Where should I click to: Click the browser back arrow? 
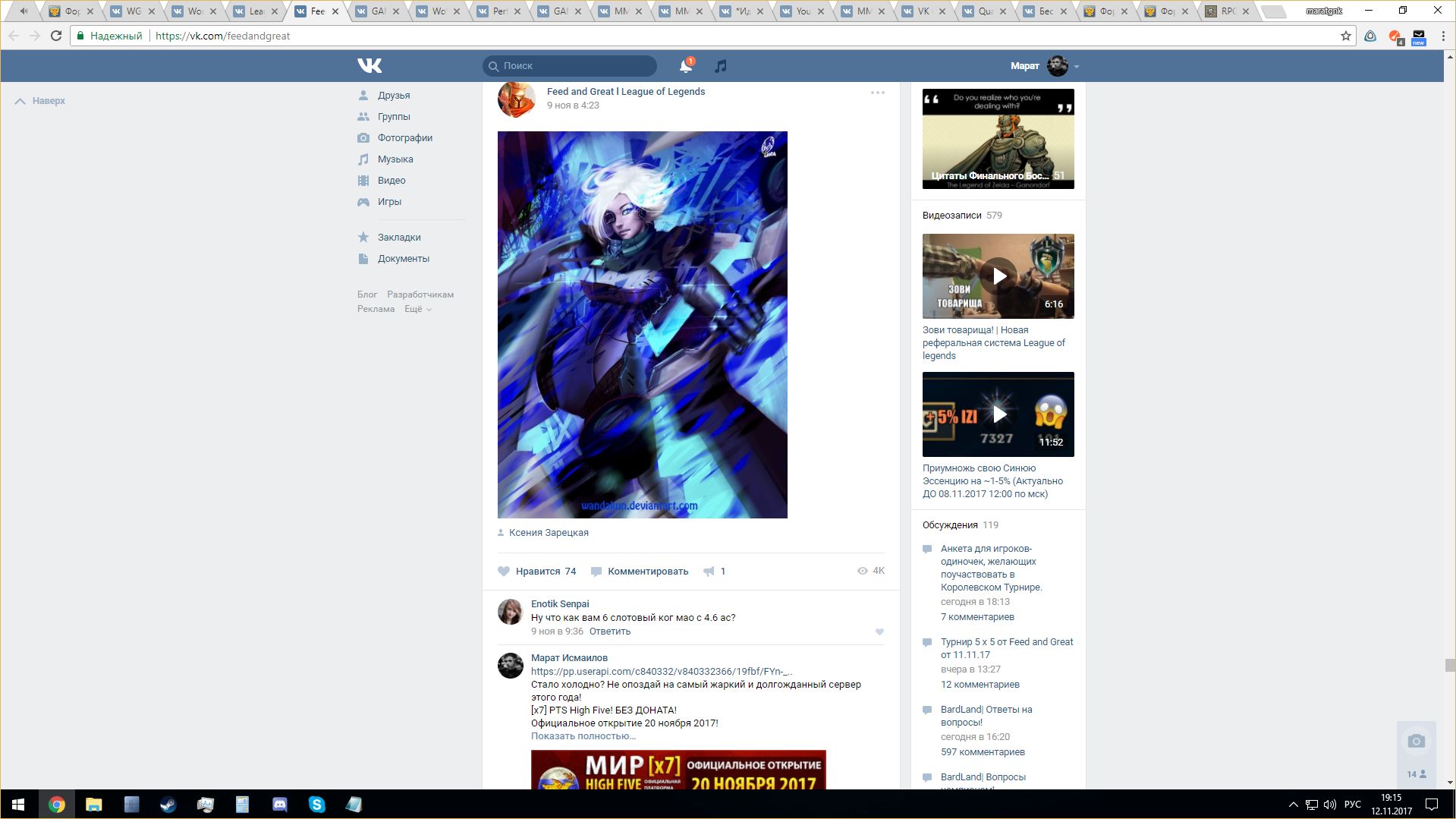(14, 36)
